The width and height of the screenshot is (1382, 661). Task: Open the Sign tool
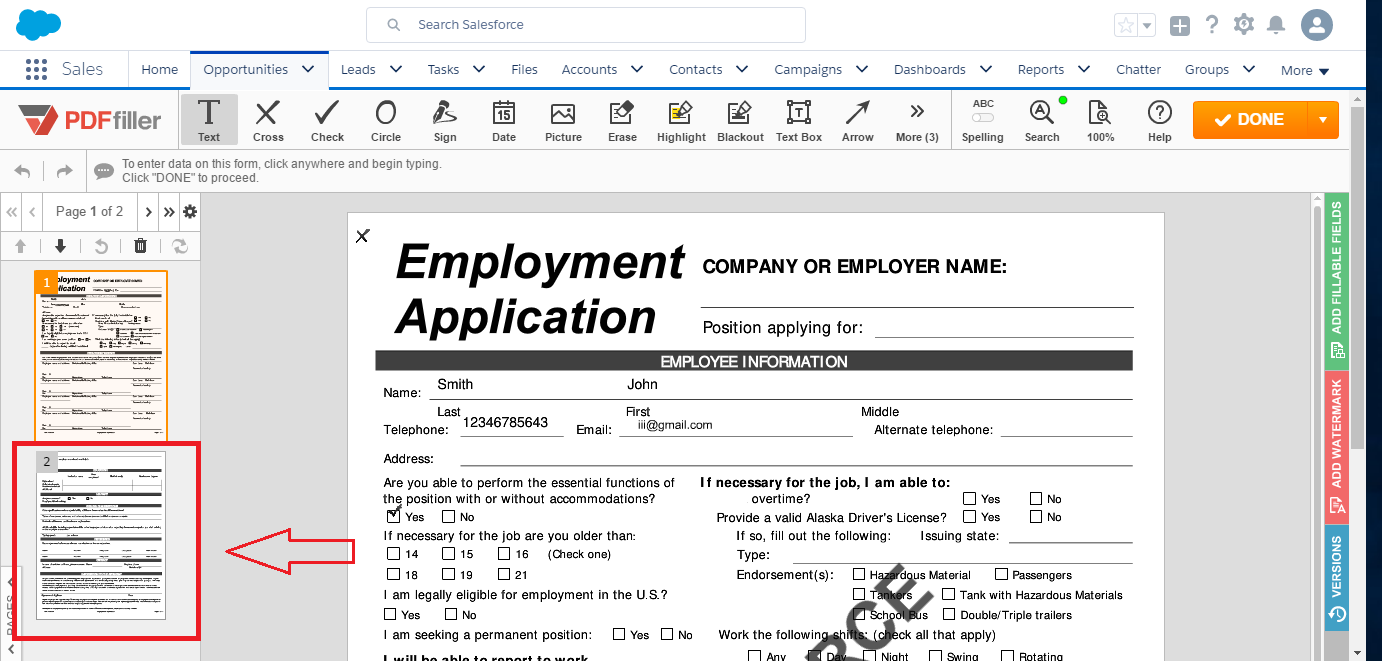[445, 119]
